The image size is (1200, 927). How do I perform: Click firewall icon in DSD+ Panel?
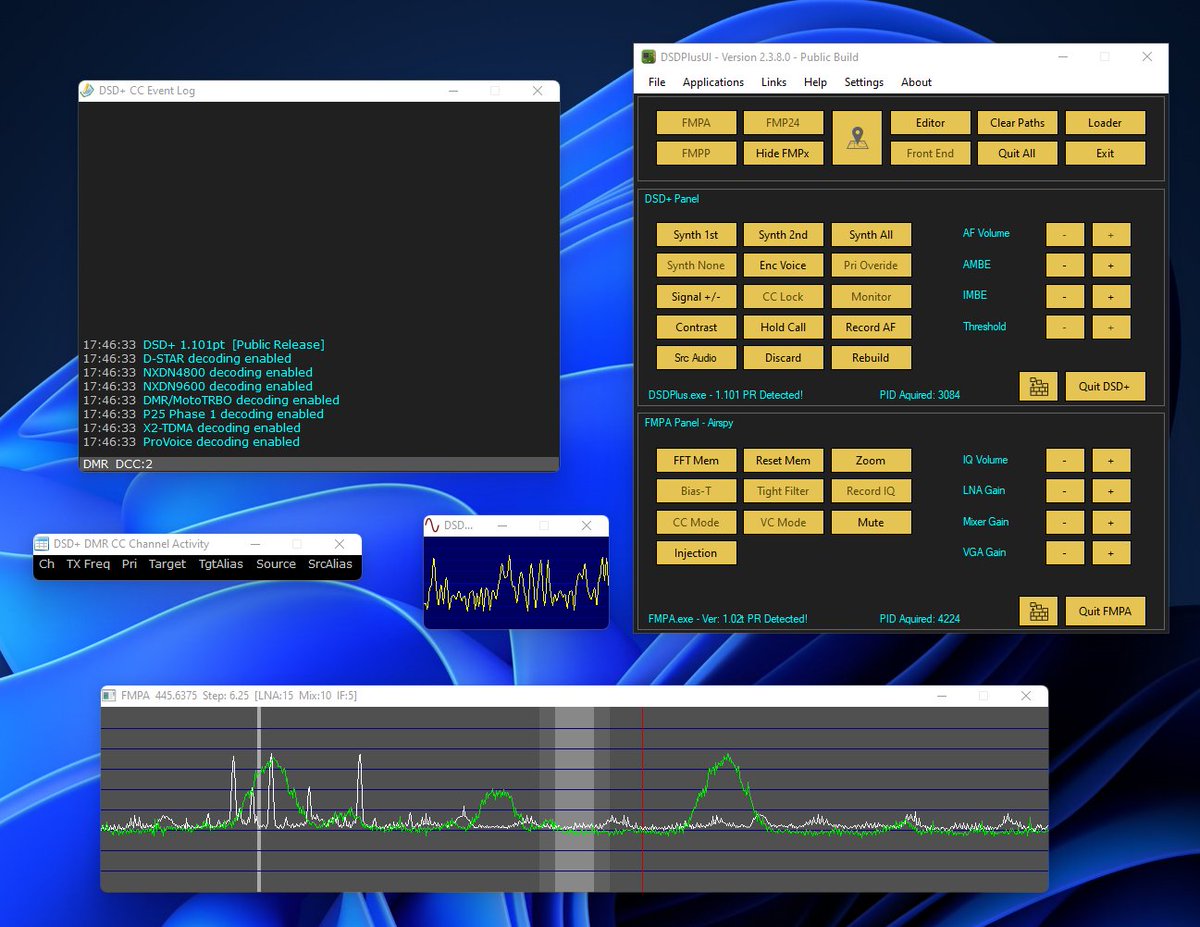pos(1039,386)
